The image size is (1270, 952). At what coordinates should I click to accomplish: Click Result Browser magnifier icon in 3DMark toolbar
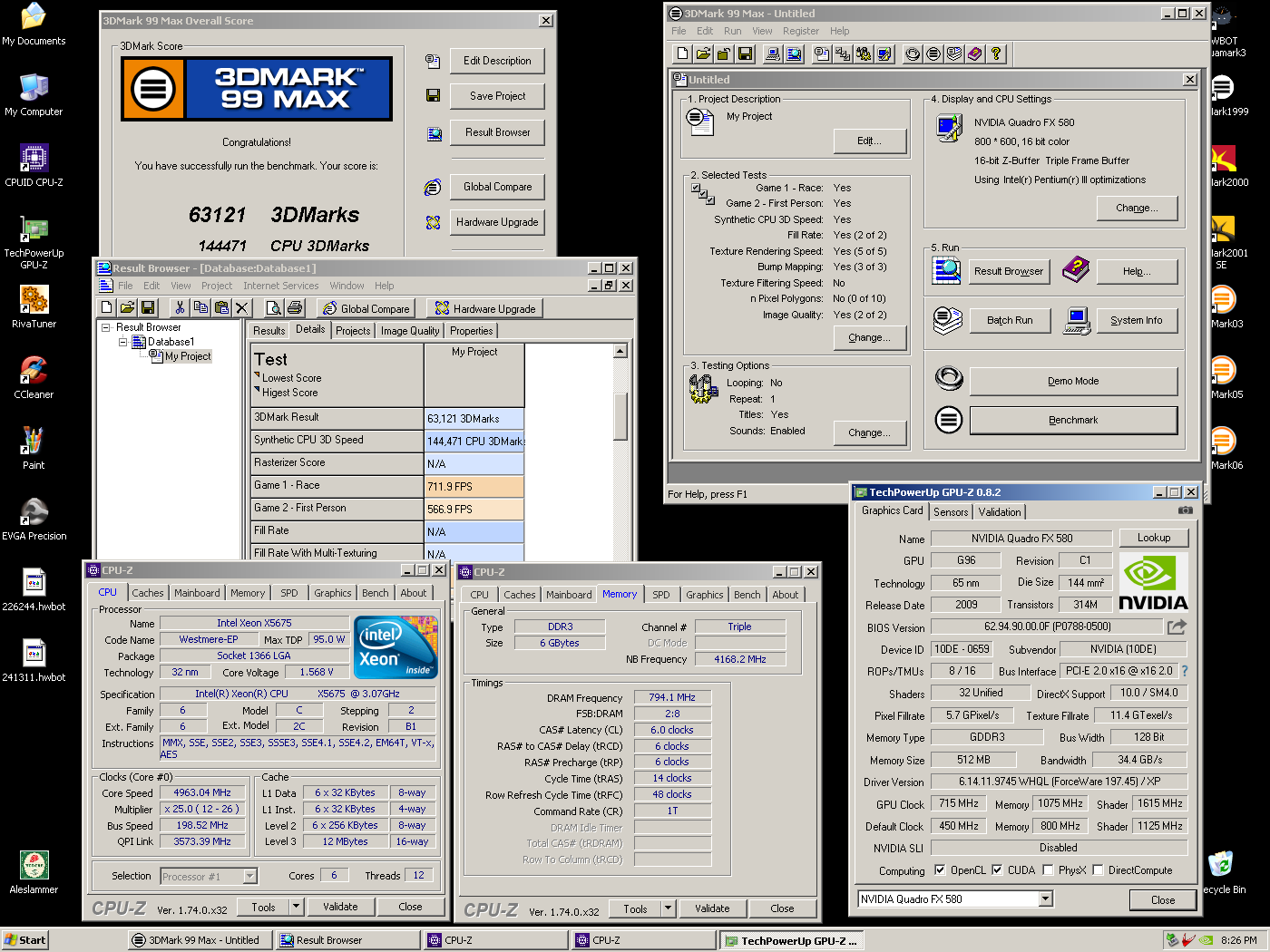tap(794, 53)
